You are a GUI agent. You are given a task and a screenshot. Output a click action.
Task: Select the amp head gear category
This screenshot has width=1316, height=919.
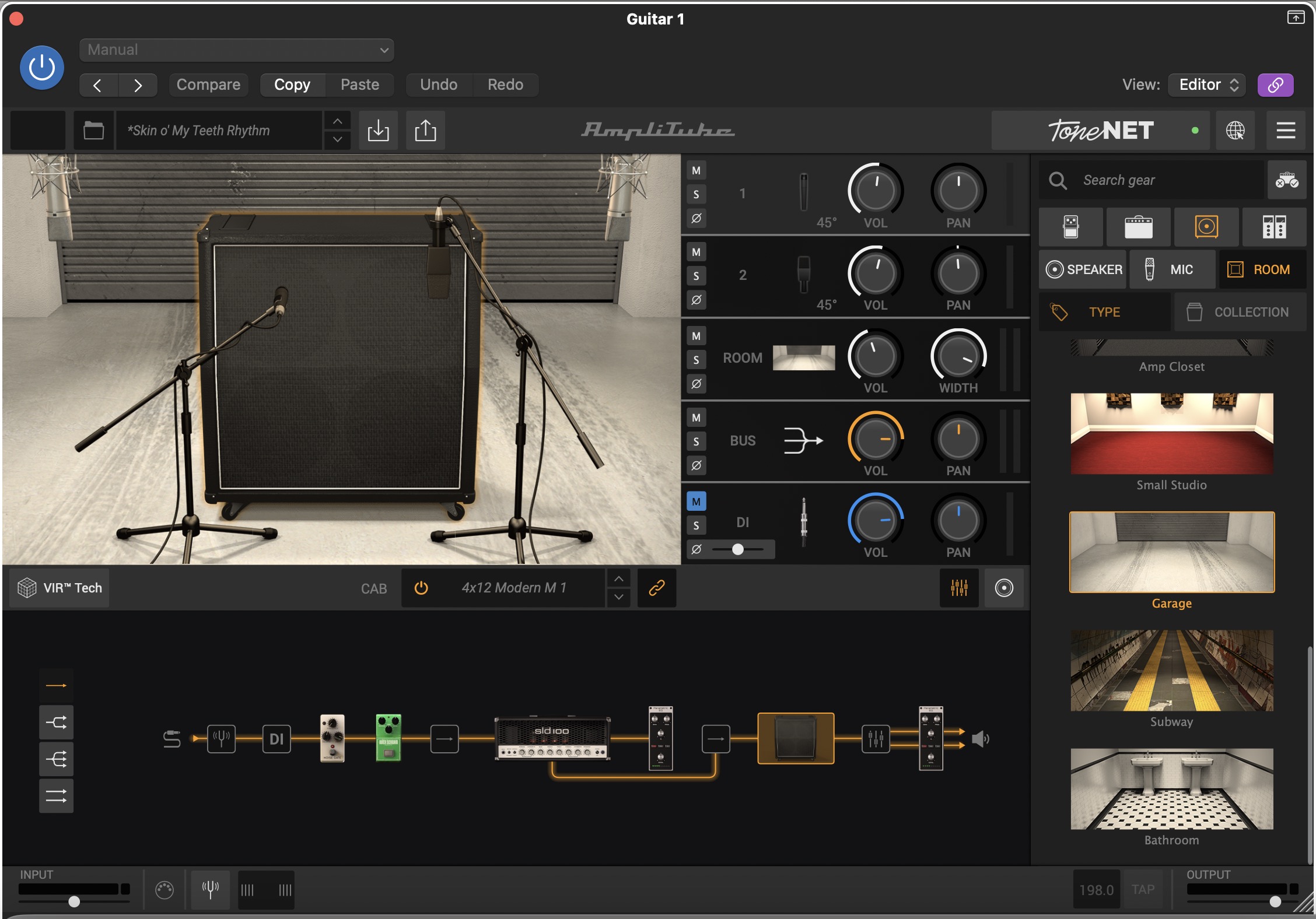pos(1139,227)
